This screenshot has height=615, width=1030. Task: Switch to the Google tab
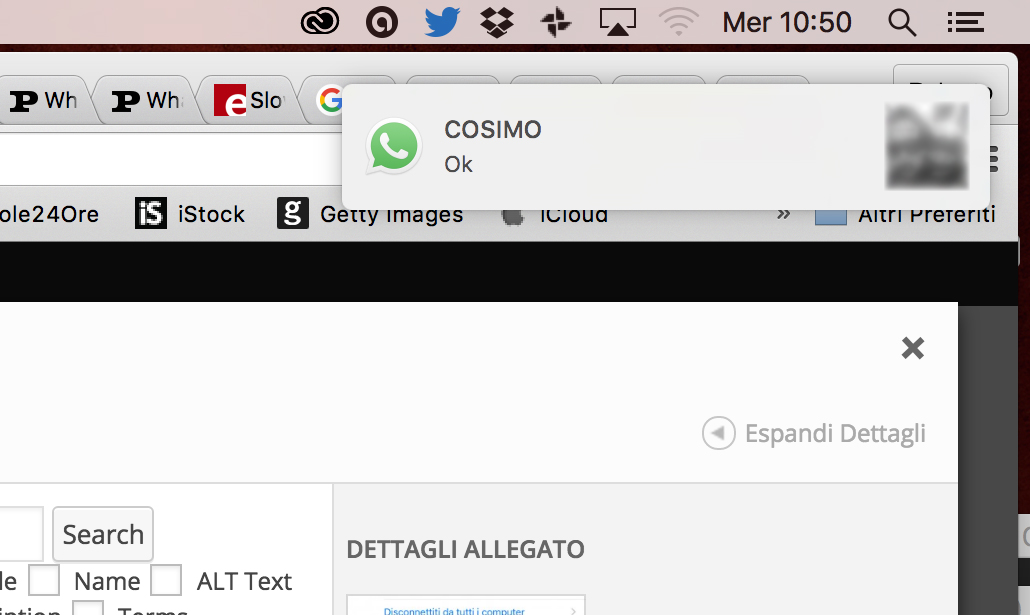point(330,100)
